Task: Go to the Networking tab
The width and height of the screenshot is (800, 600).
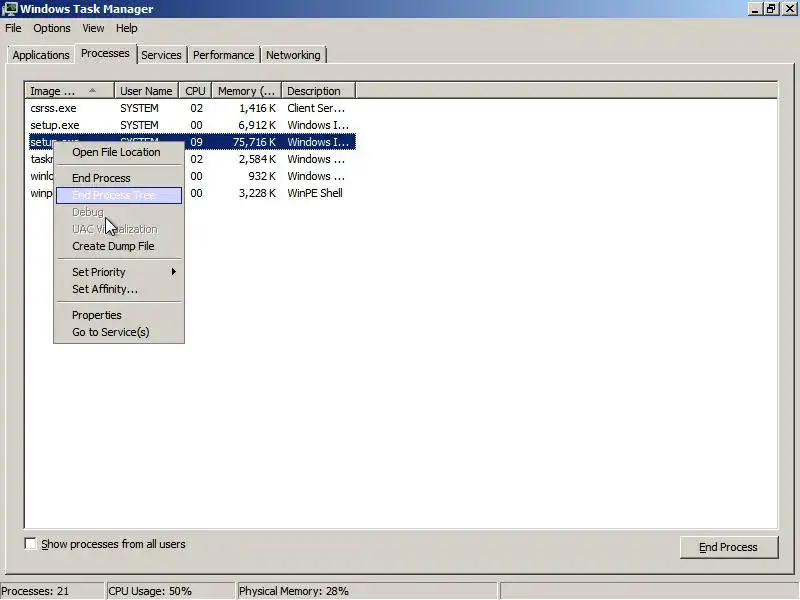Action: tap(293, 55)
